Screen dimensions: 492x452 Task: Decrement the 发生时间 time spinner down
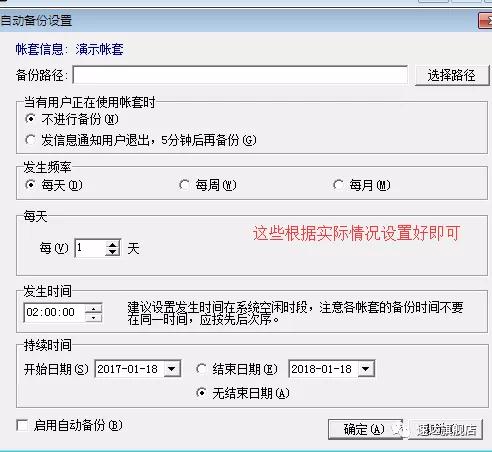tap(93, 317)
